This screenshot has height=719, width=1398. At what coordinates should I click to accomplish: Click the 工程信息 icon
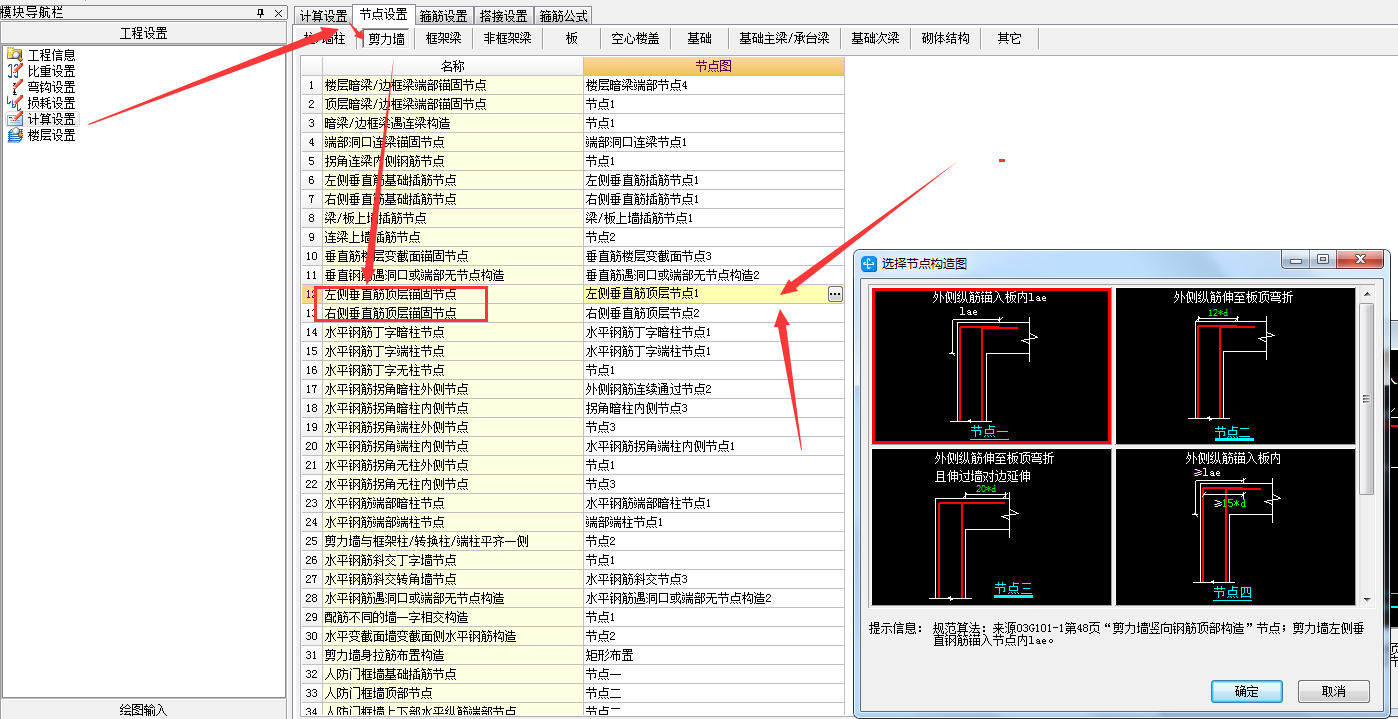point(14,55)
